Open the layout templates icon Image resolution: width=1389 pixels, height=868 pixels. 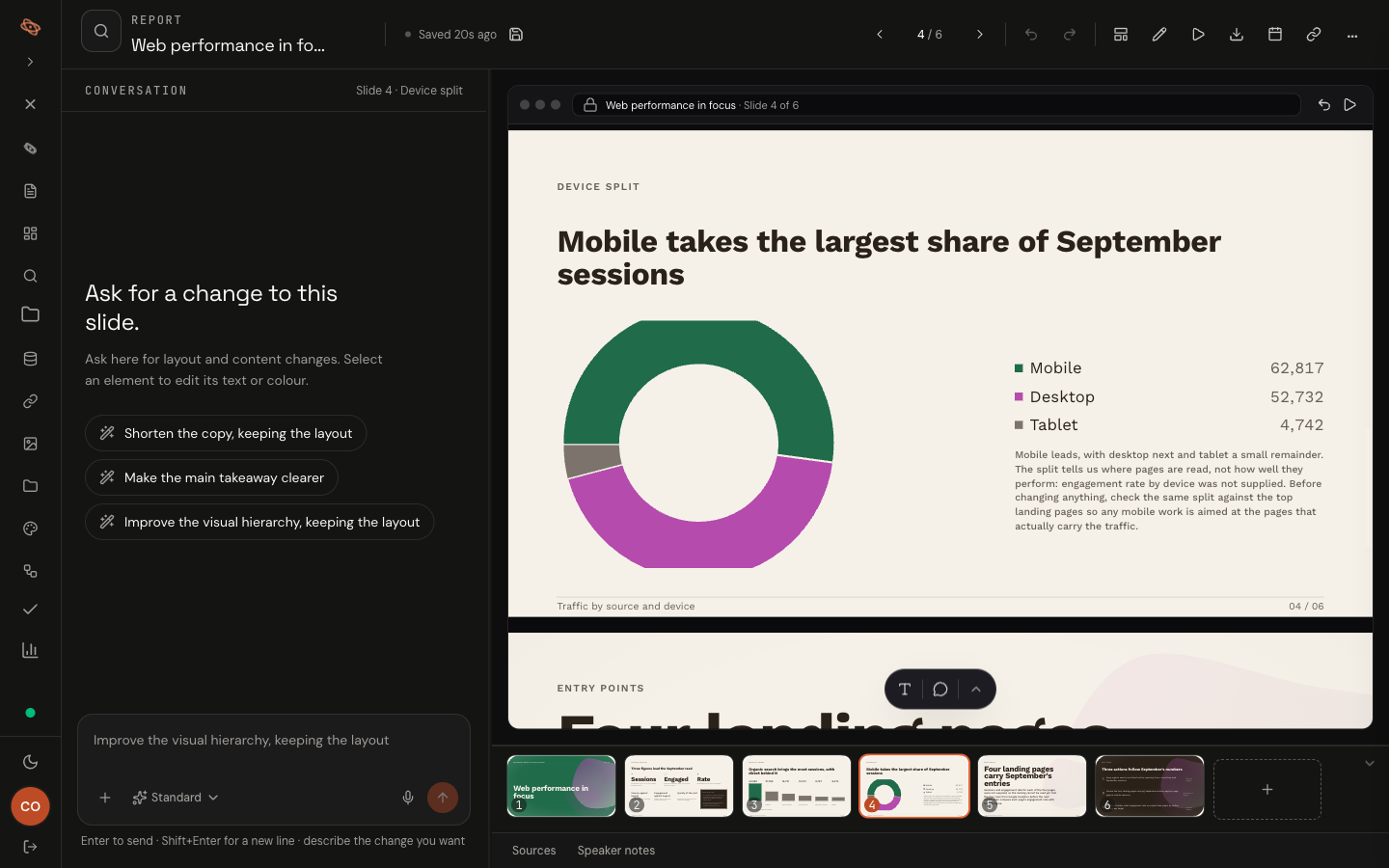click(x=1121, y=35)
